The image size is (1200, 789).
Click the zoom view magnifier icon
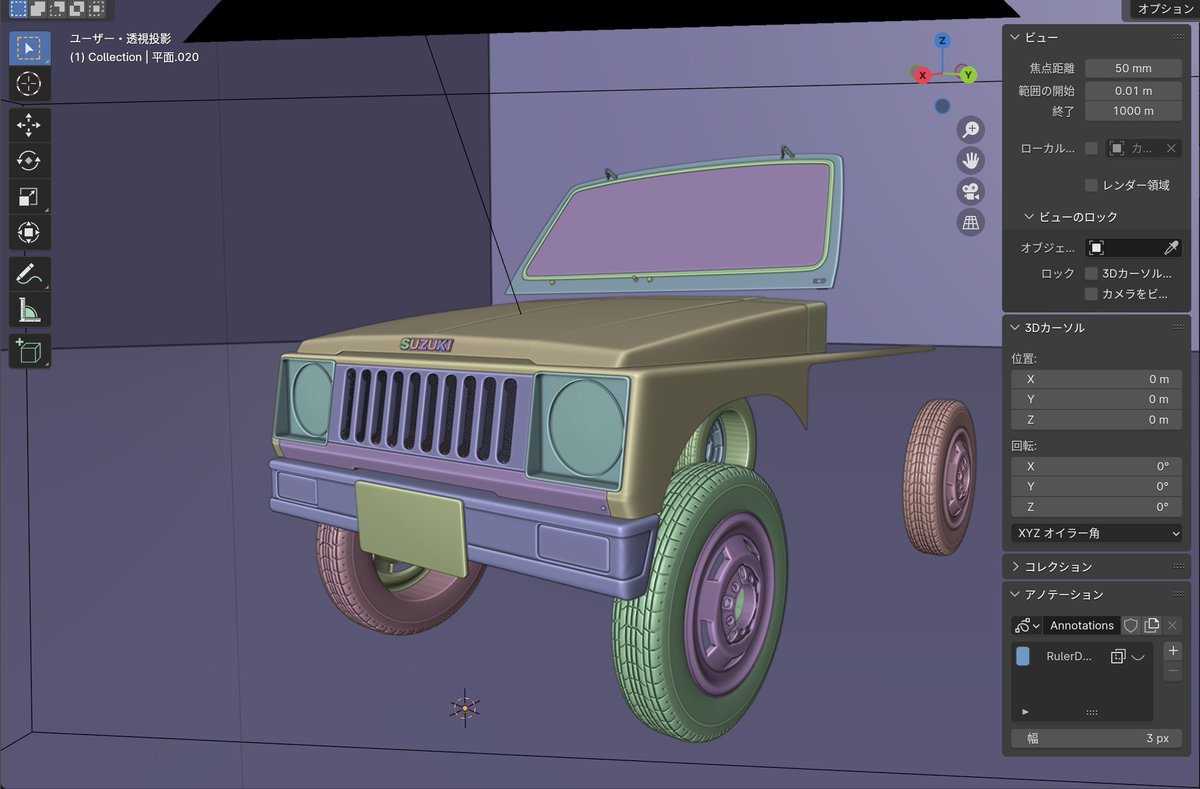(x=970, y=129)
